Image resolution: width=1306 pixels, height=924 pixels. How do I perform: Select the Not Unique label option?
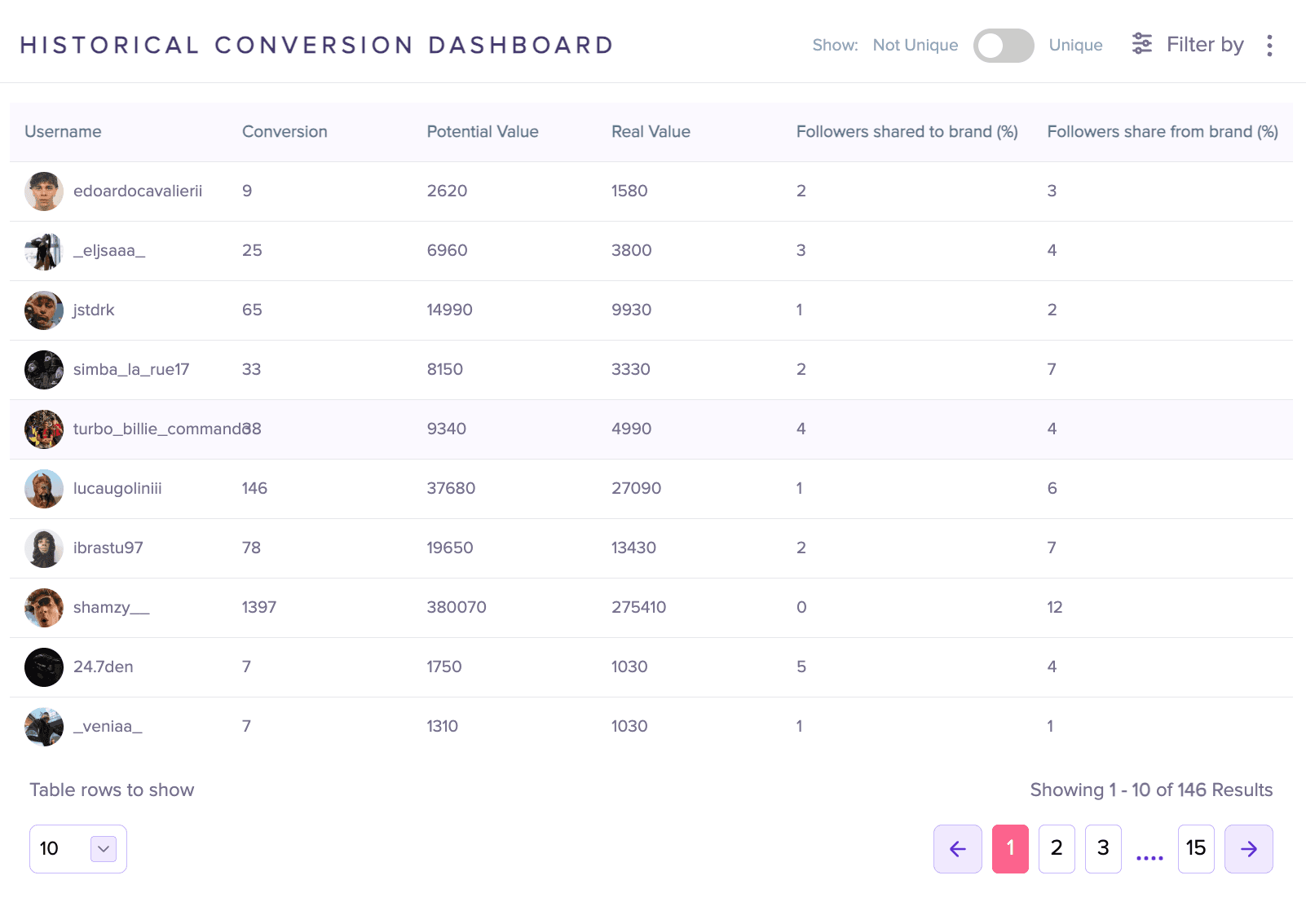[916, 46]
